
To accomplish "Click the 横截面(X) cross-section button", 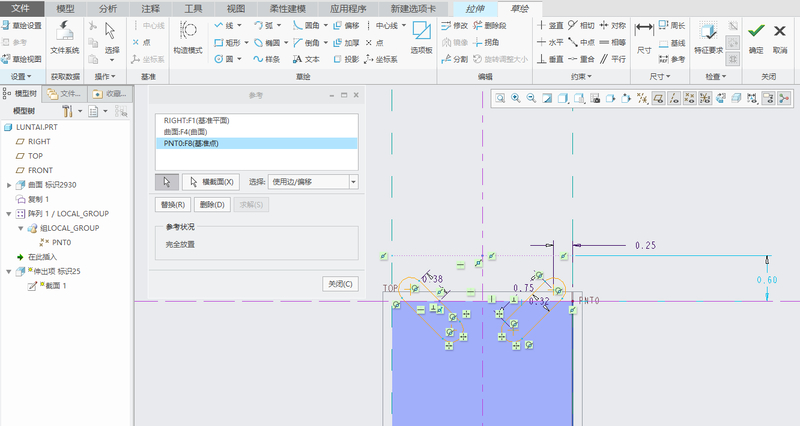I will click(211, 182).
